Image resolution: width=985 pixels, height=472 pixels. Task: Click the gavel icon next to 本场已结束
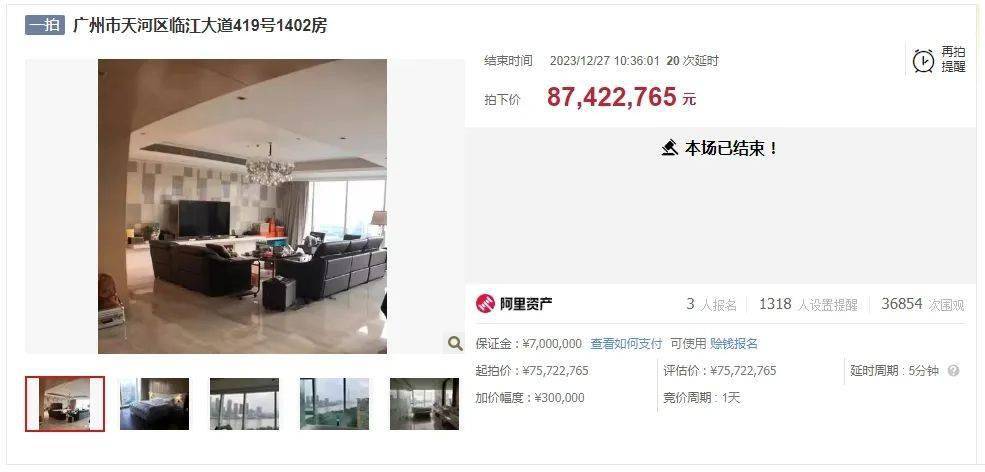coord(670,148)
